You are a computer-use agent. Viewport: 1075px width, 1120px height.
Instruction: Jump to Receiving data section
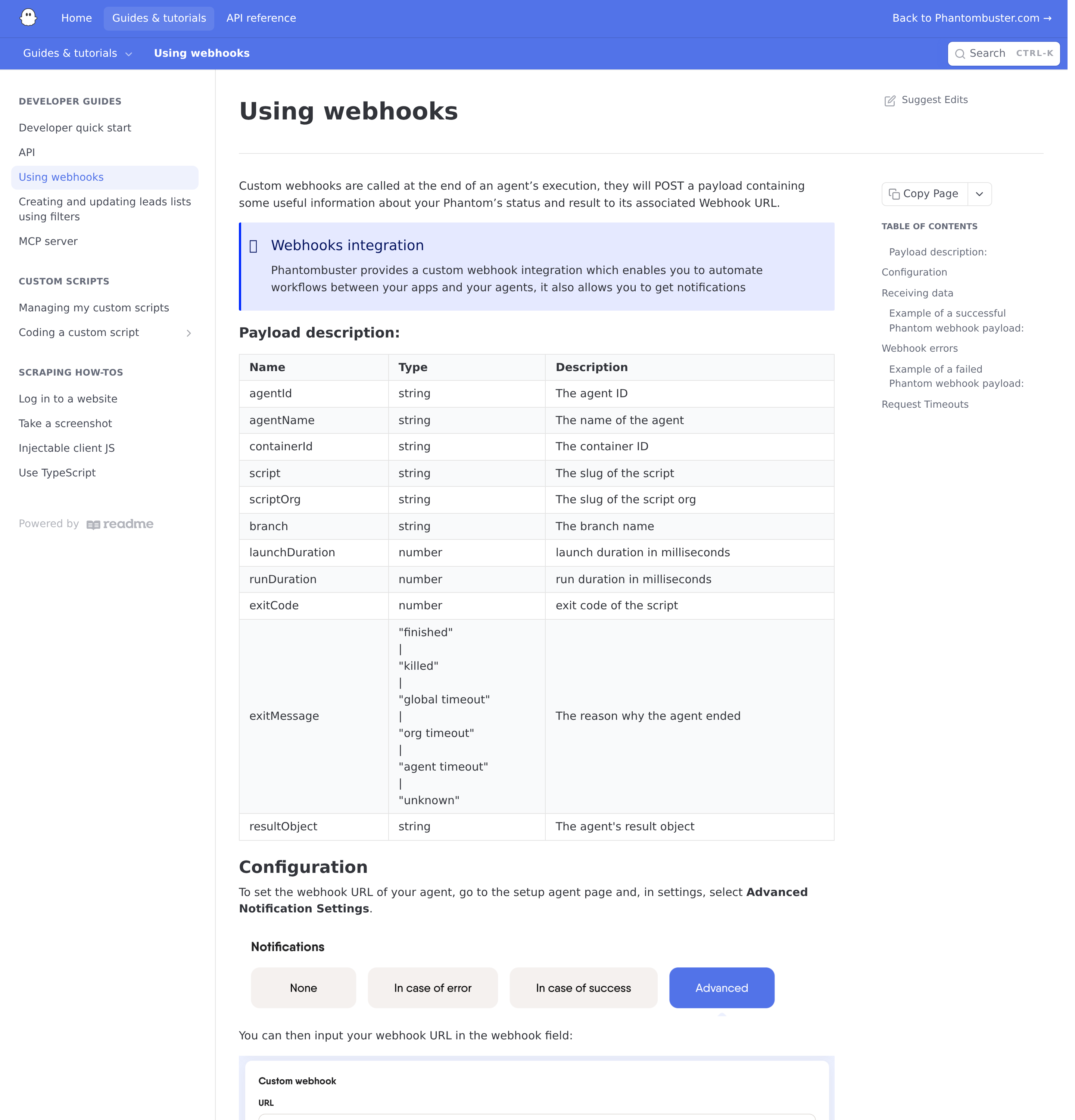pos(917,293)
